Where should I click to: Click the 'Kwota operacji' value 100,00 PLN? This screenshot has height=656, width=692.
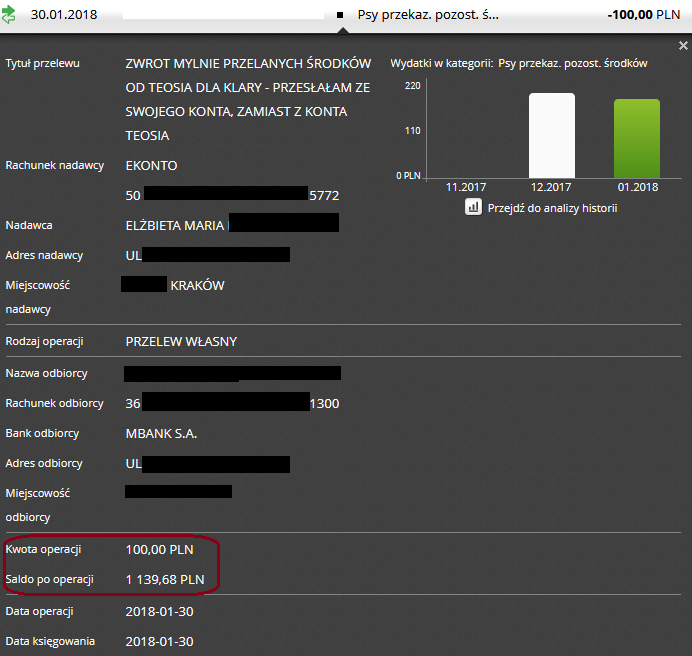click(159, 549)
